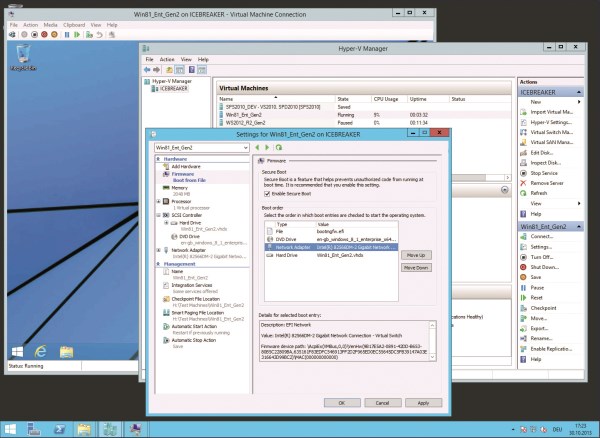The height and width of the screenshot is (438, 600).
Task: Click down arrow of boot entry details scrollbar
Action: 432,357
